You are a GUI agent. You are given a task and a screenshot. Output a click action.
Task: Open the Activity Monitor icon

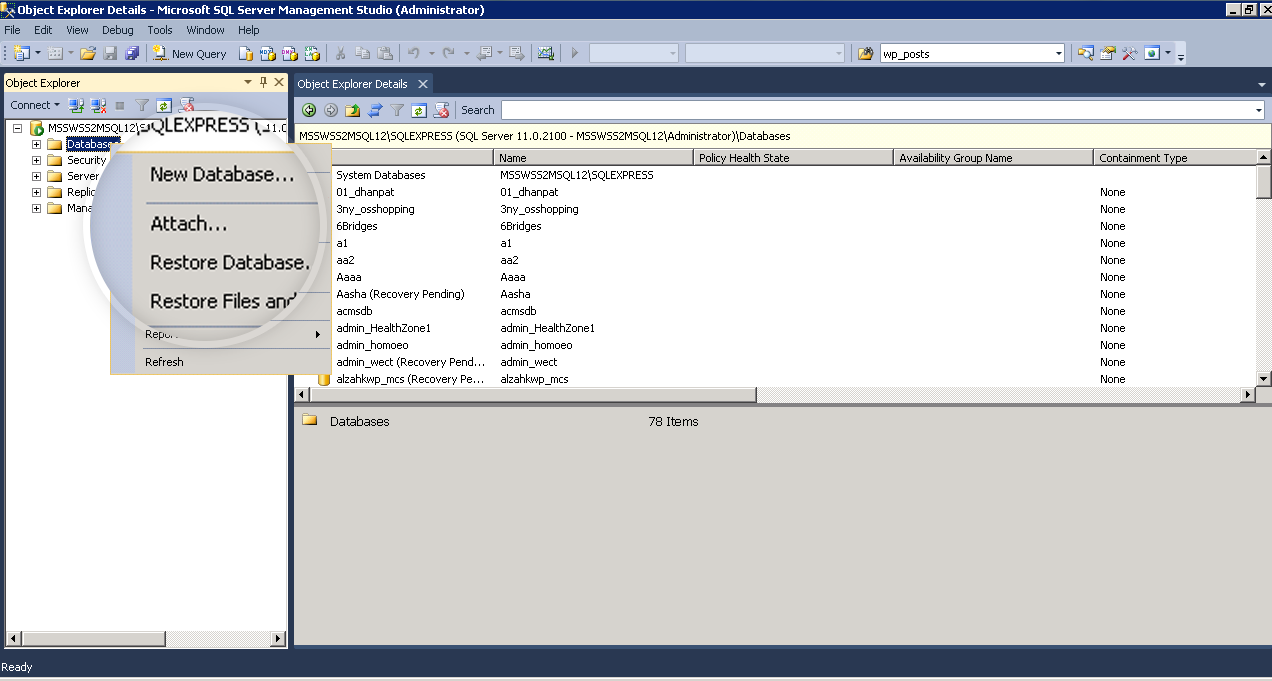tap(546, 52)
